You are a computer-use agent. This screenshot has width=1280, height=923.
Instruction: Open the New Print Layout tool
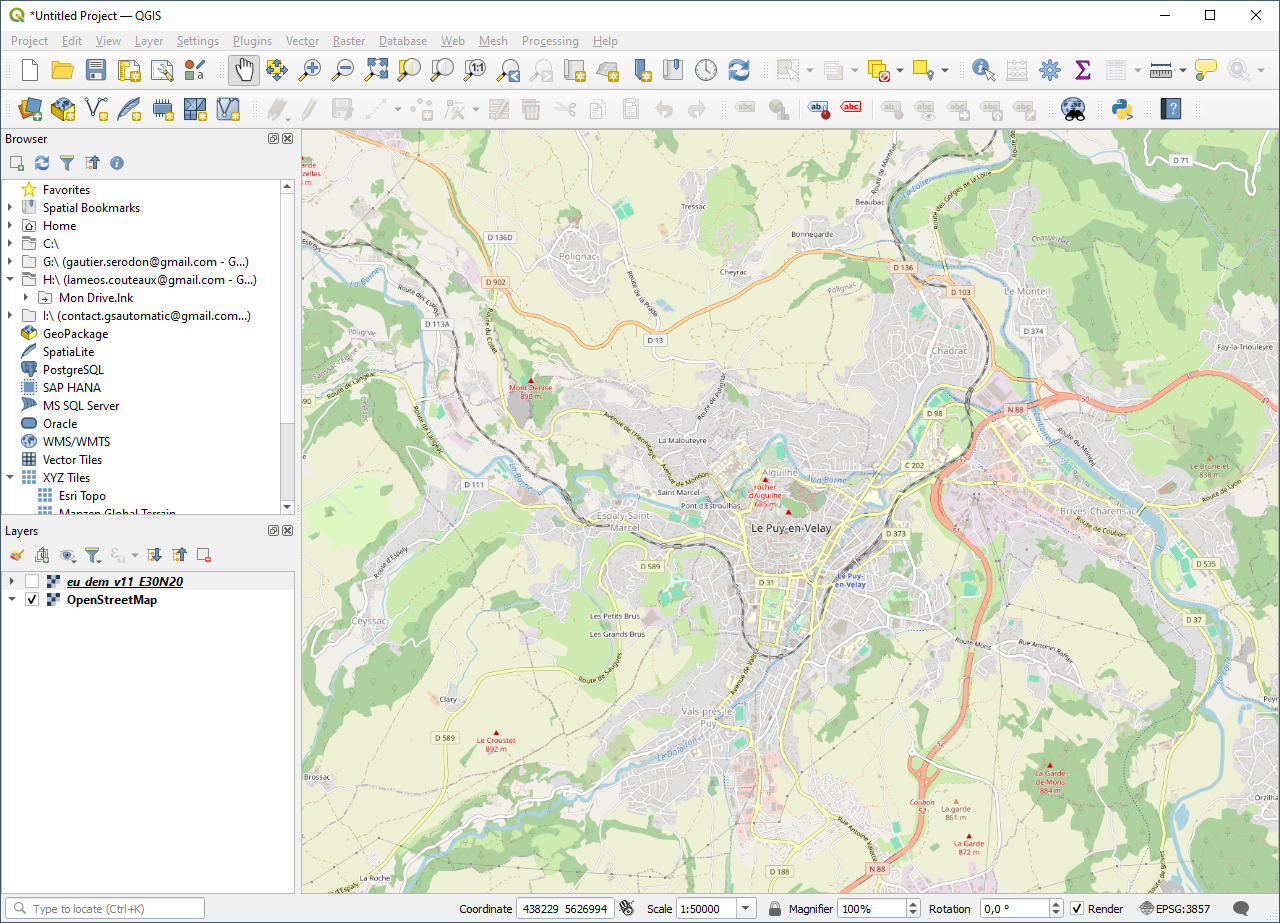pos(128,70)
